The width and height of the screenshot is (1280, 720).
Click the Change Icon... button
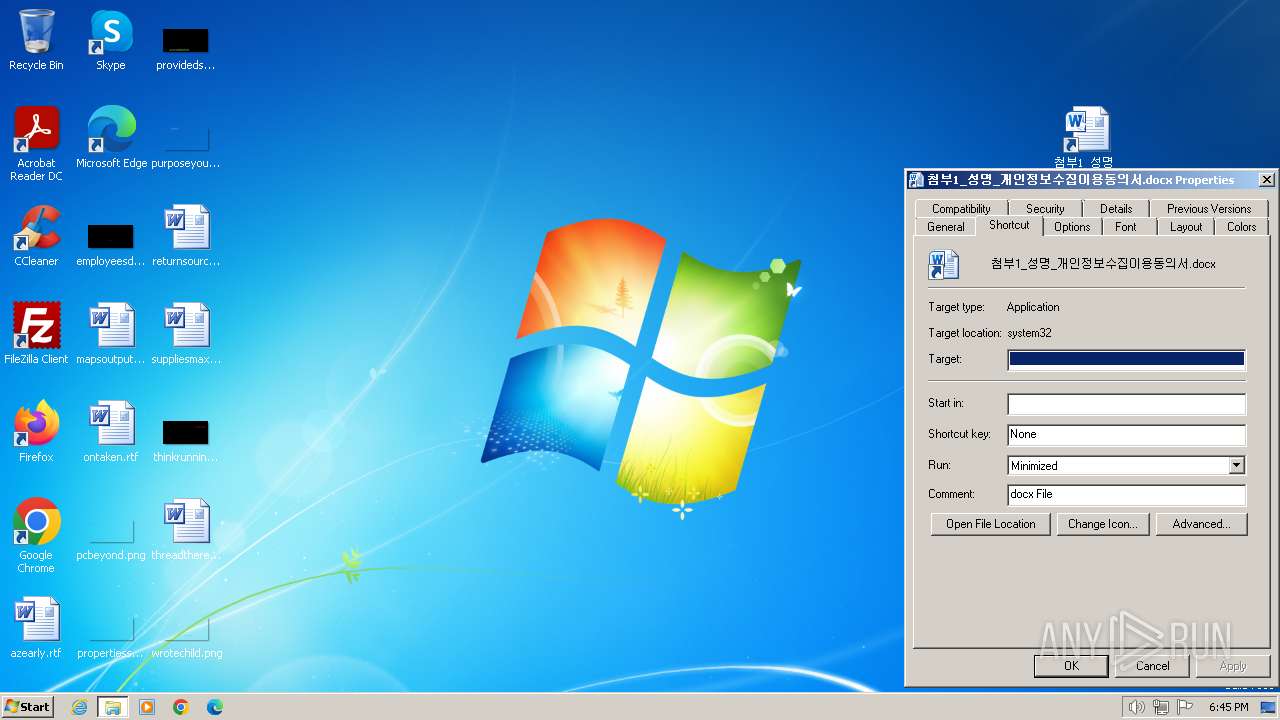tap(1103, 524)
